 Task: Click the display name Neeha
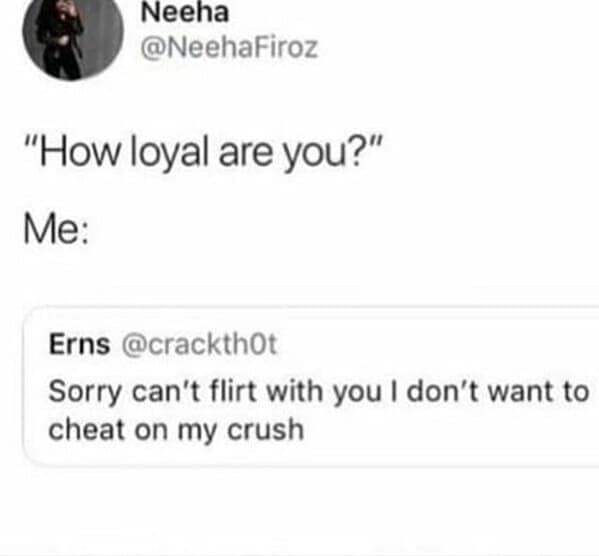(x=185, y=12)
